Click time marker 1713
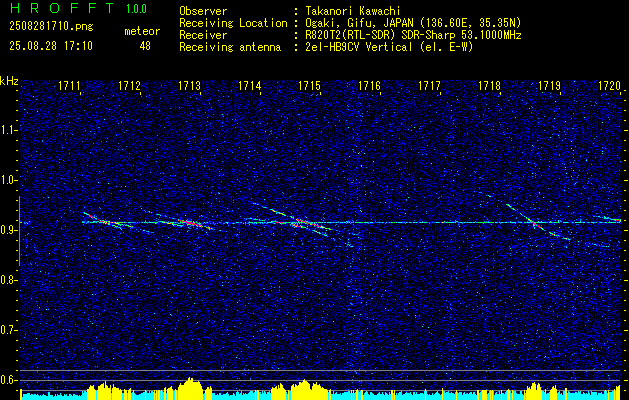629x400 pixels. tap(189, 85)
